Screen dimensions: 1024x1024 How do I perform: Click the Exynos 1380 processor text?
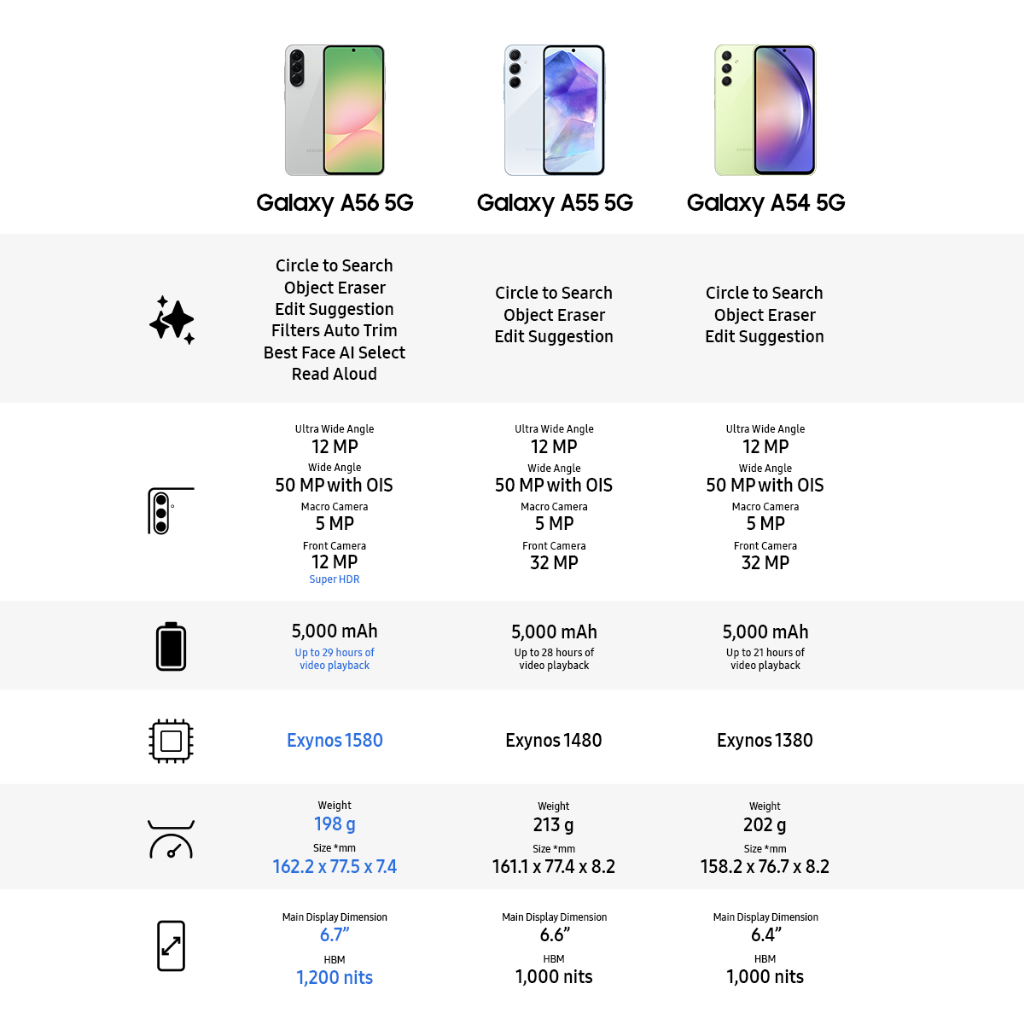tap(765, 741)
